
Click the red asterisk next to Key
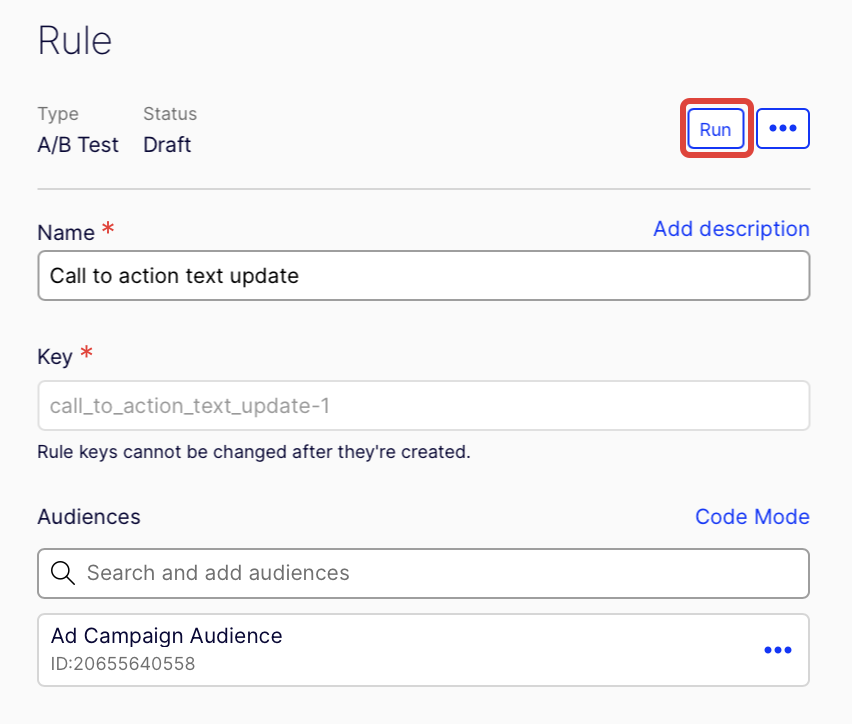(x=86, y=354)
